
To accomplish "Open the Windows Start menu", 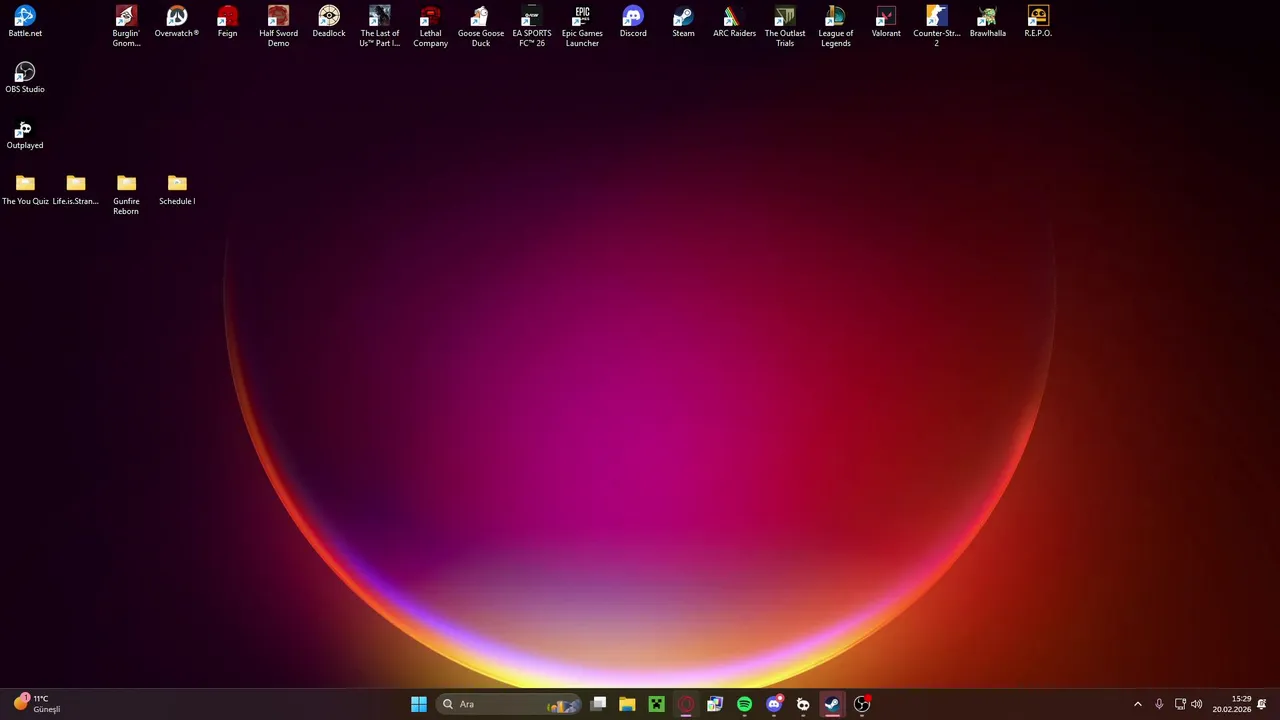I will (419, 704).
